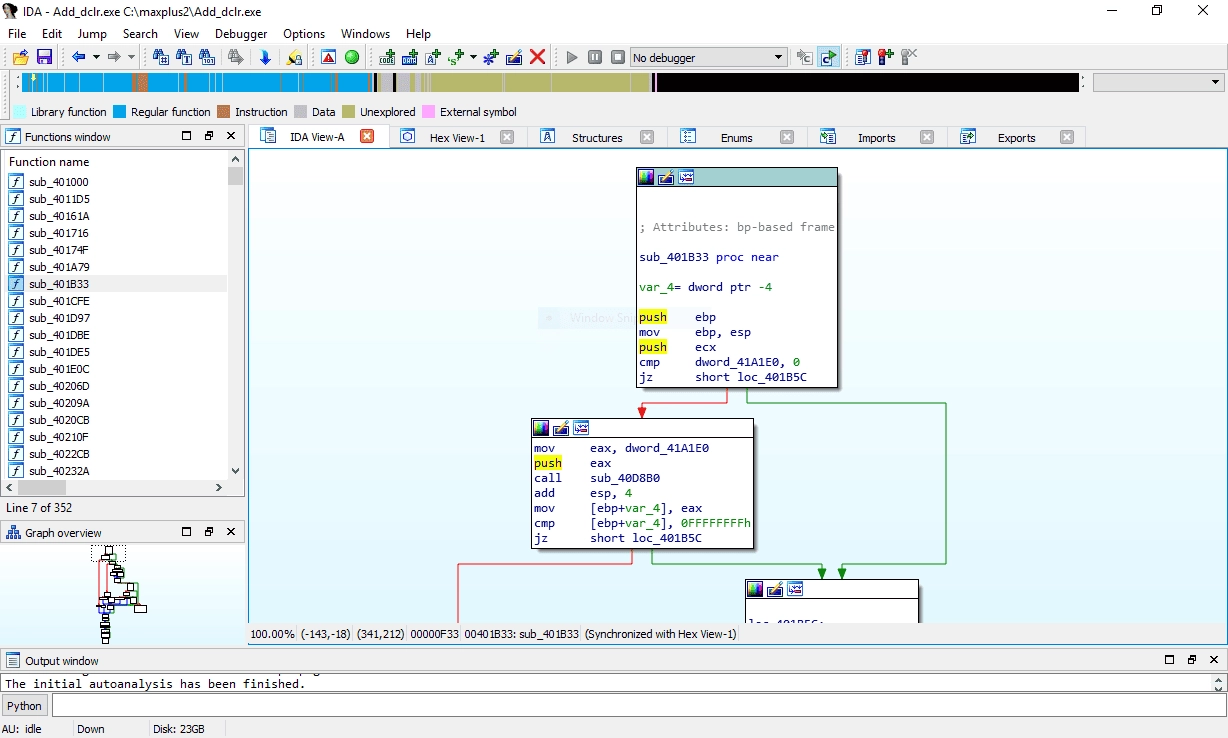Screen dimensions: 1228x738
Task: Close the Output window panel
Action: pyautogui.click(x=1214, y=660)
